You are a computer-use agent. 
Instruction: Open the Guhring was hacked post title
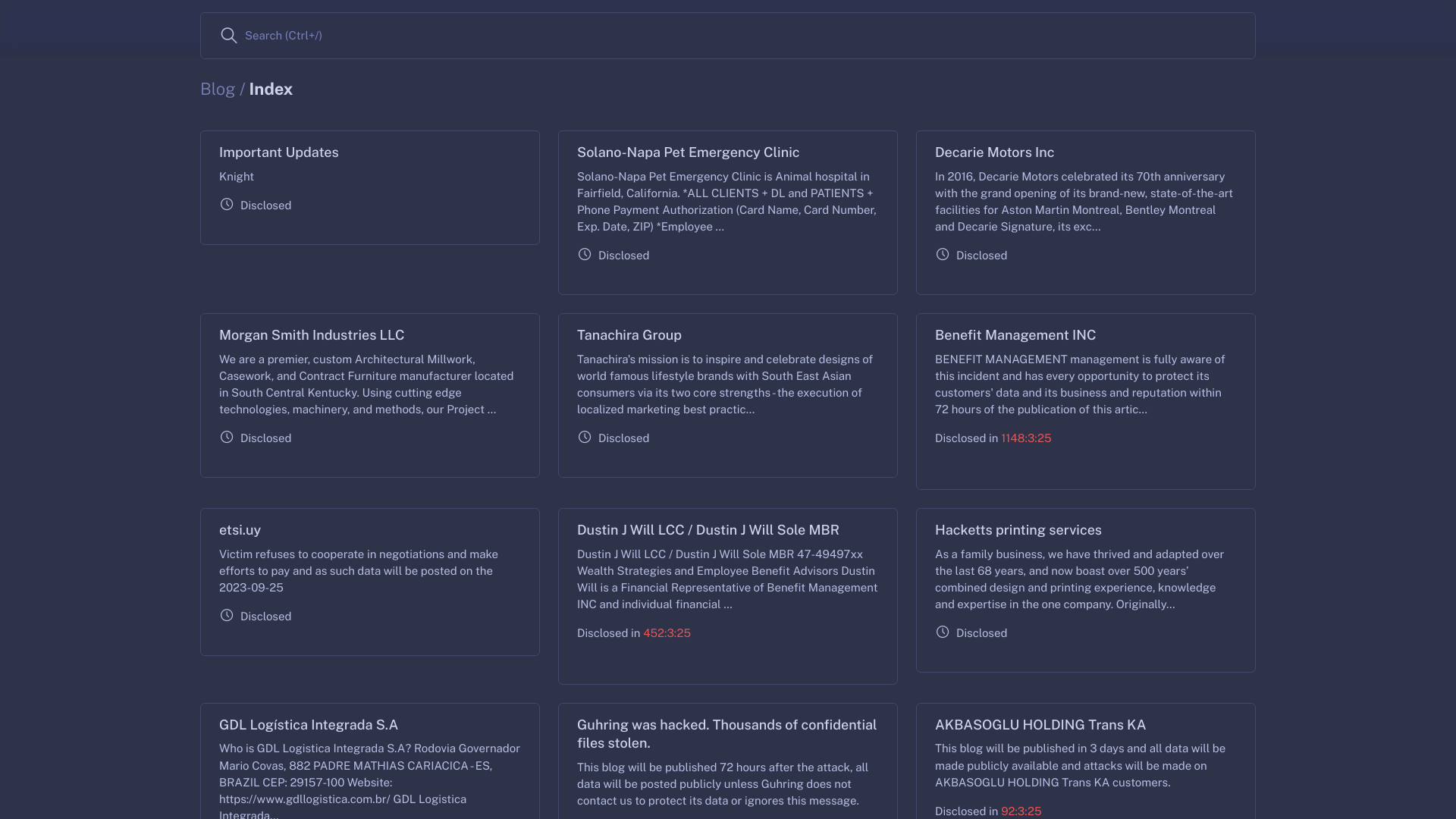(726, 733)
